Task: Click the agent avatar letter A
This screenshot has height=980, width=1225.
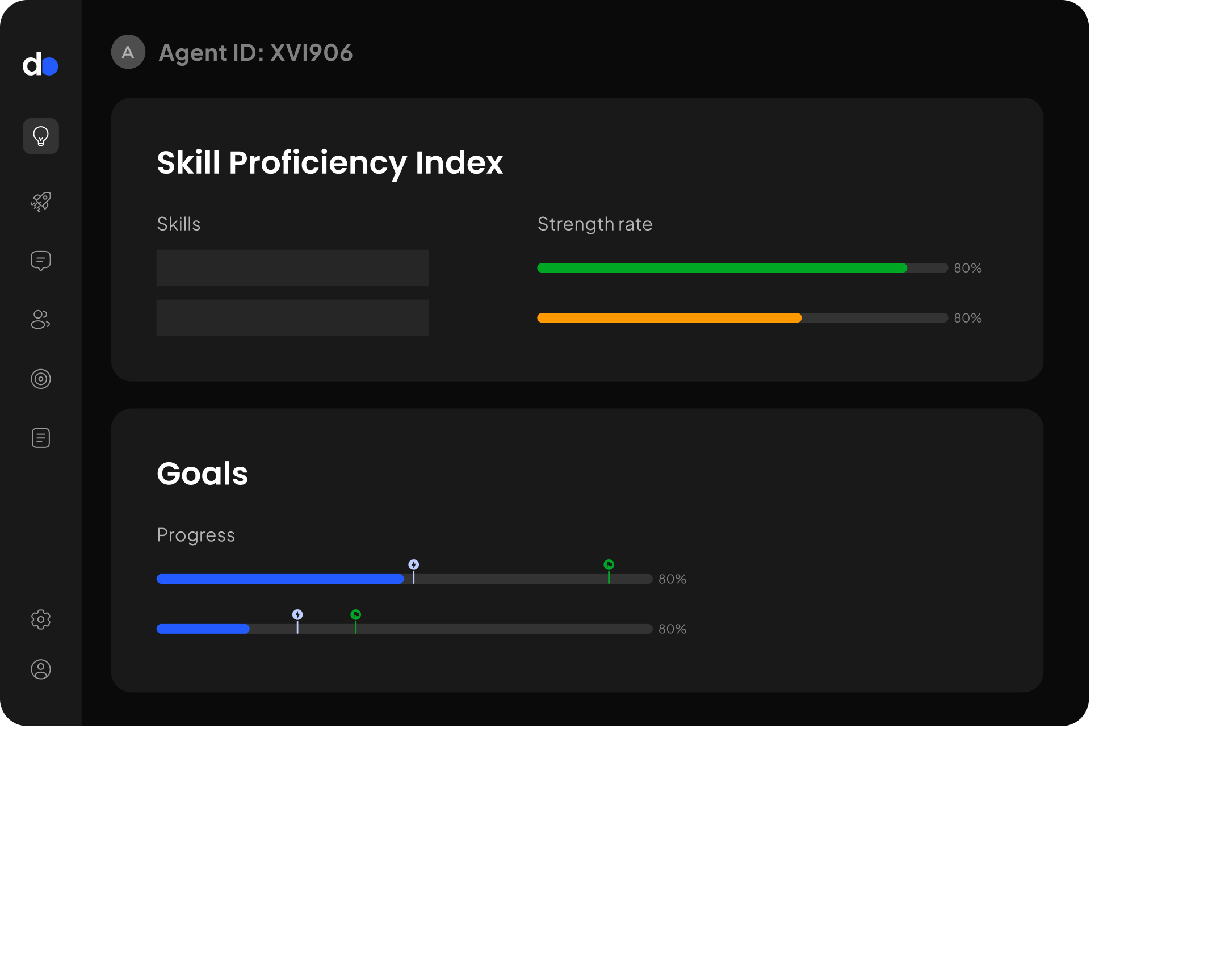Action: (x=128, y=52)
